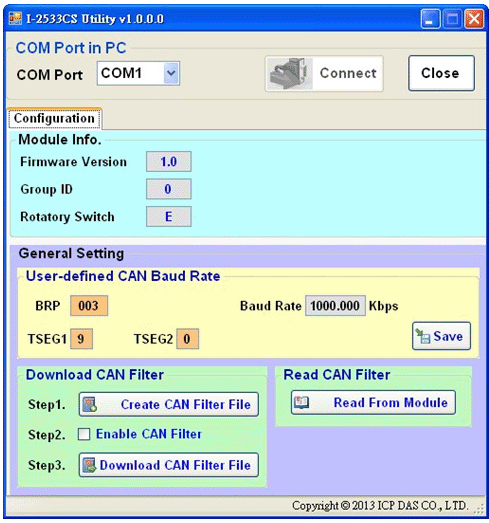Expand the COM Port dropdown arrow
Screen dimensions: 489x523
171,73
